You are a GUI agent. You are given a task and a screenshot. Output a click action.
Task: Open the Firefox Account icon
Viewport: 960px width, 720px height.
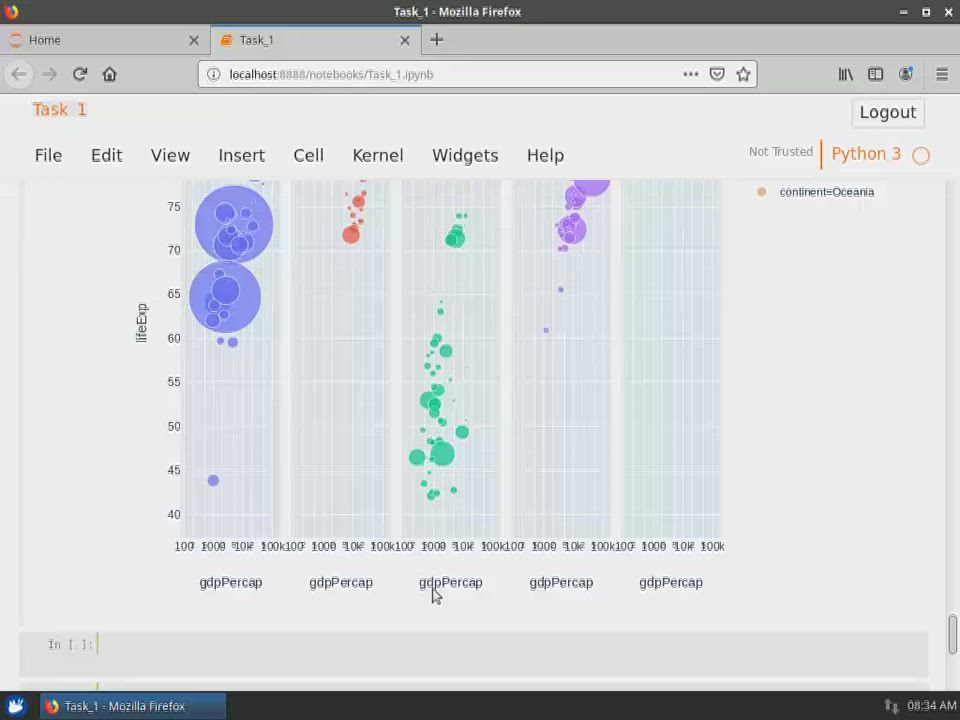click(905, 74)
